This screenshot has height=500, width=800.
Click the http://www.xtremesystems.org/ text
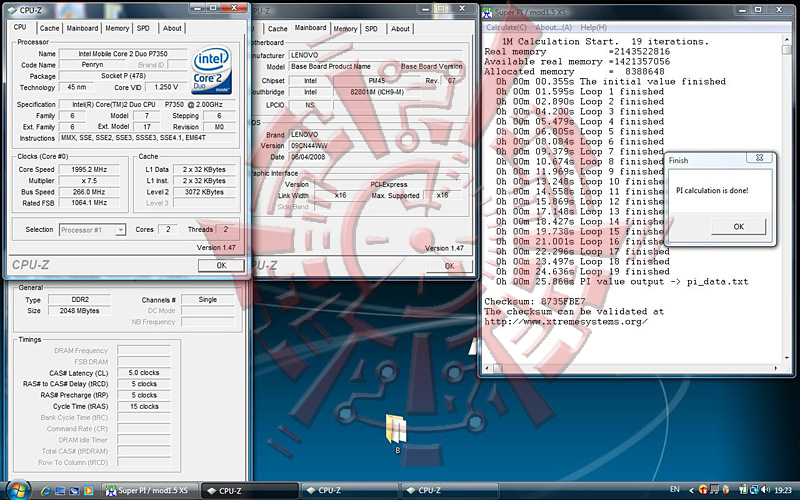click(x=566, y=322)
